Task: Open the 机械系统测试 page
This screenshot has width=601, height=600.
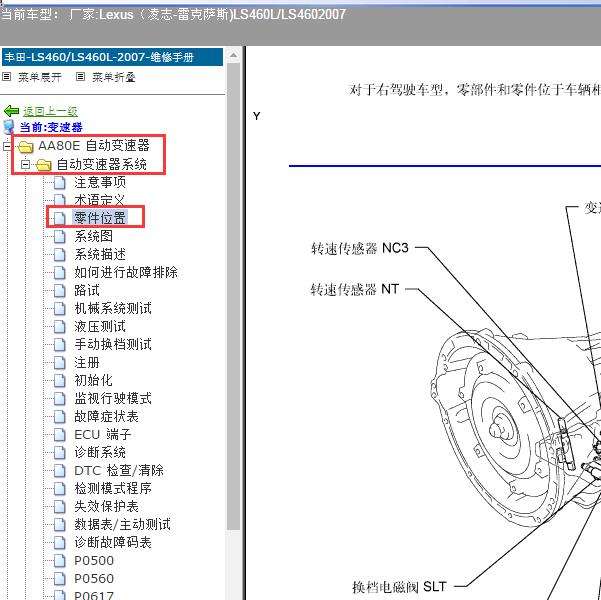Action: pos(113,308)
